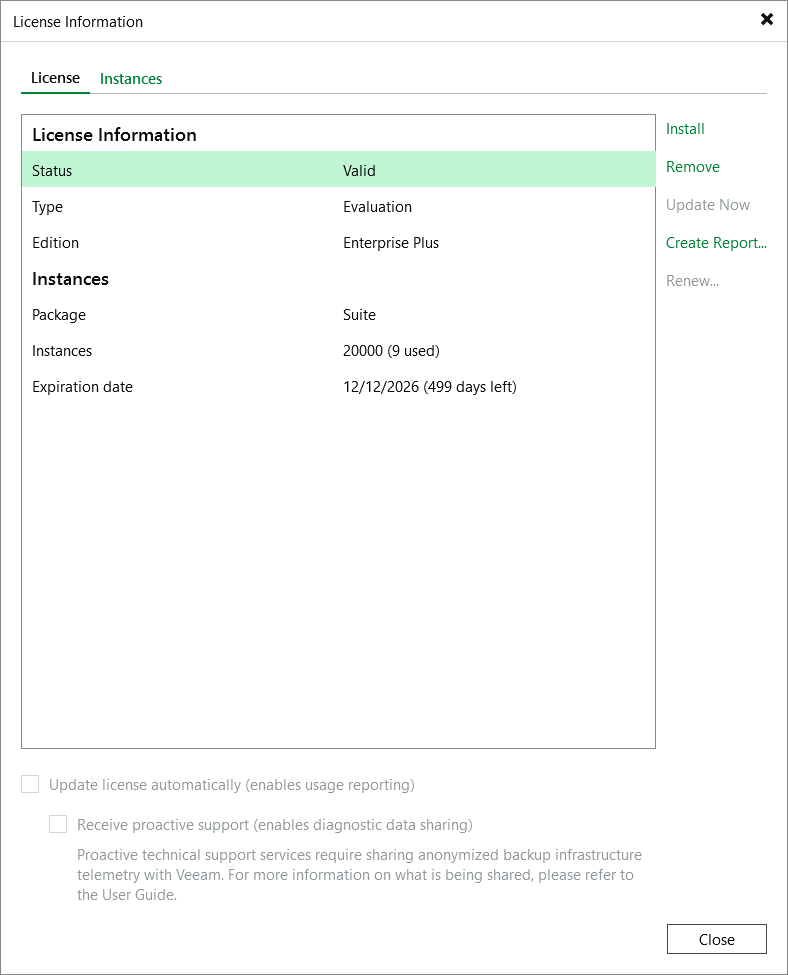Close the License Information dialog
The width and height of the screenshot is (788, 975).
(716, 939)
